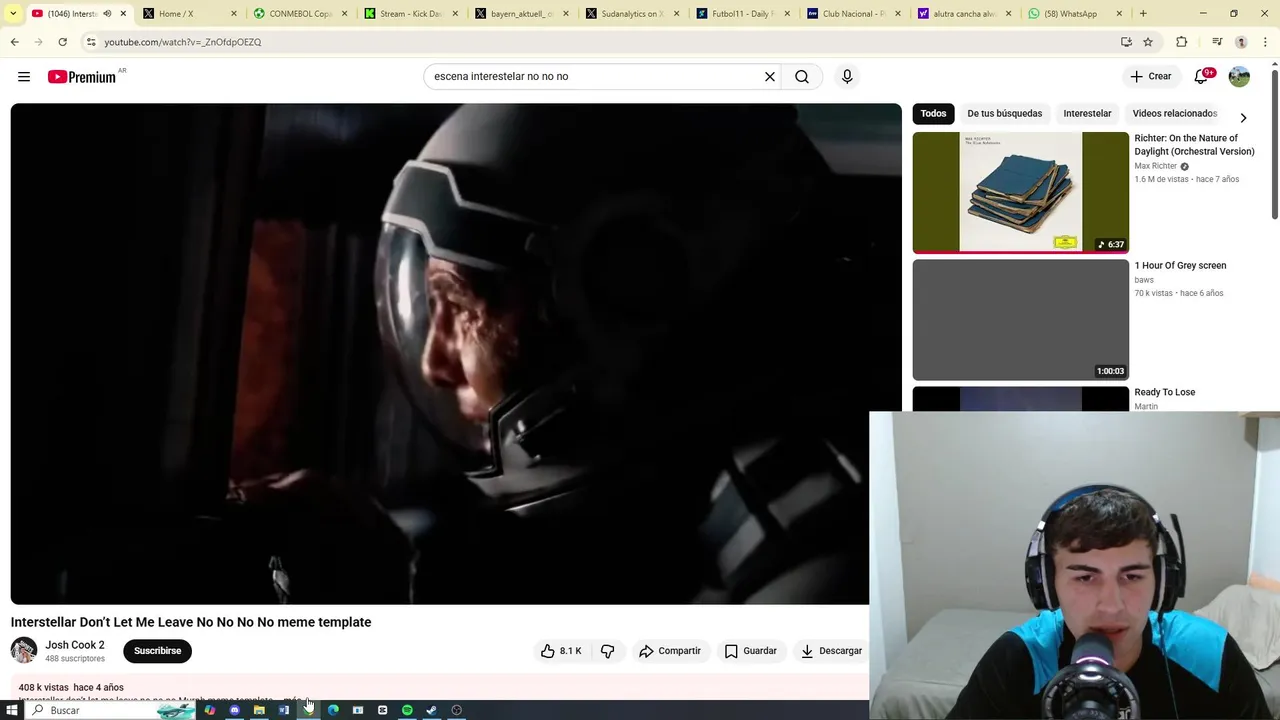Select 'De tus búsquedas' filter chip

tap(1004, 114)
